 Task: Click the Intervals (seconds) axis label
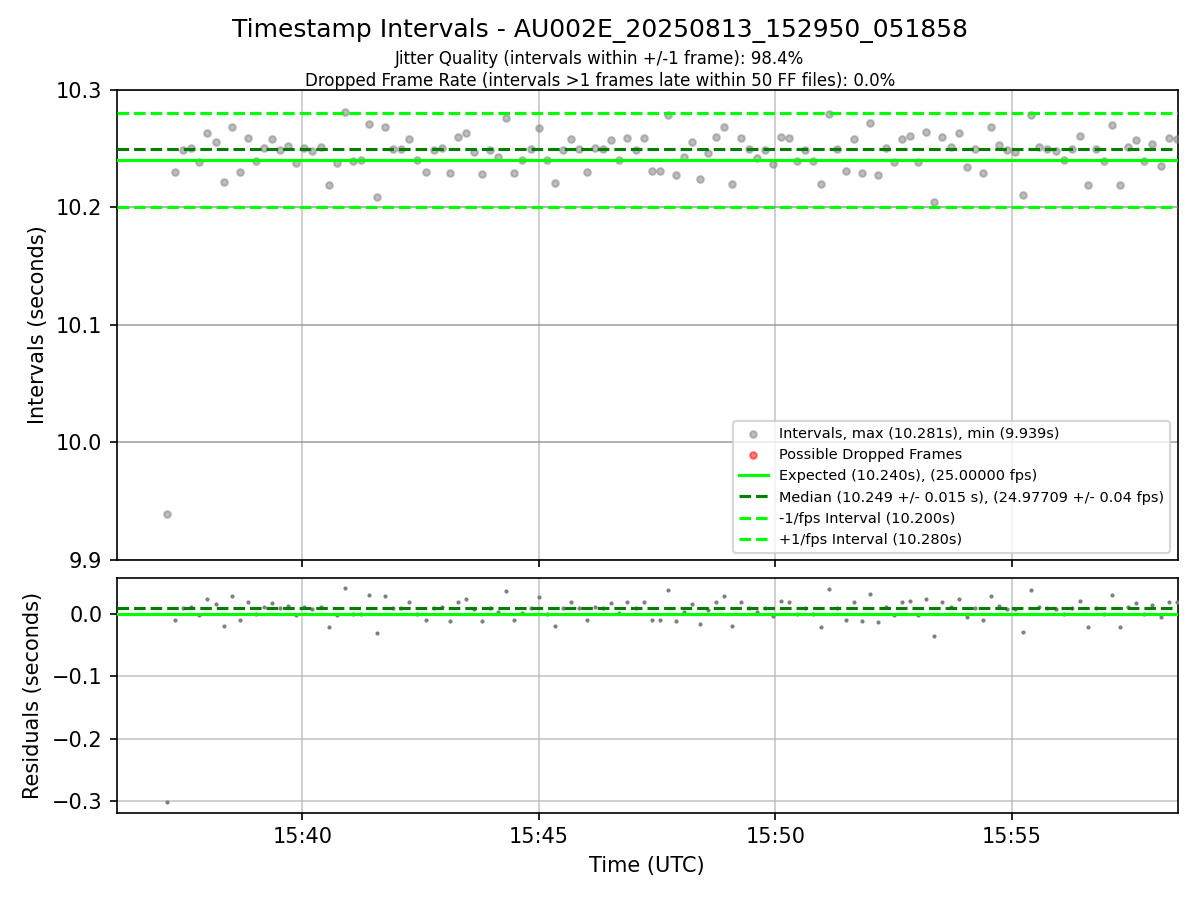coord(37,325)
